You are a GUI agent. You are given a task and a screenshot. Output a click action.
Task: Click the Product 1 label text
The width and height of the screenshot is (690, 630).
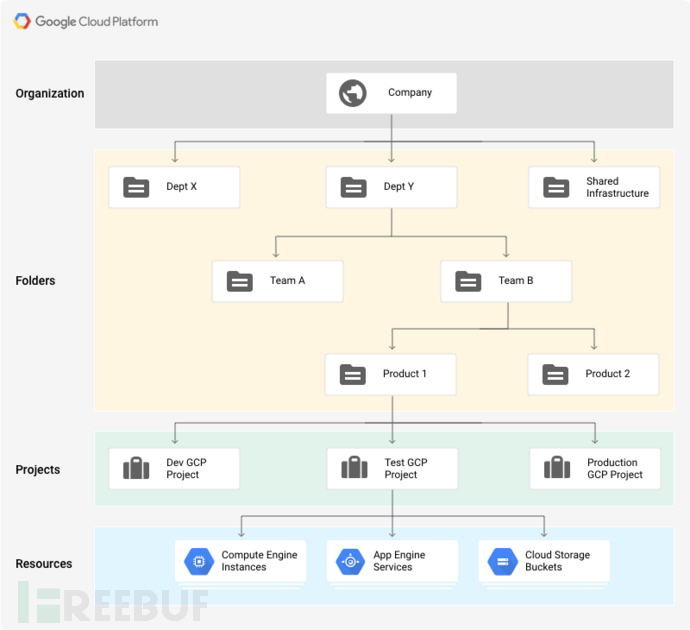point(404,374)
